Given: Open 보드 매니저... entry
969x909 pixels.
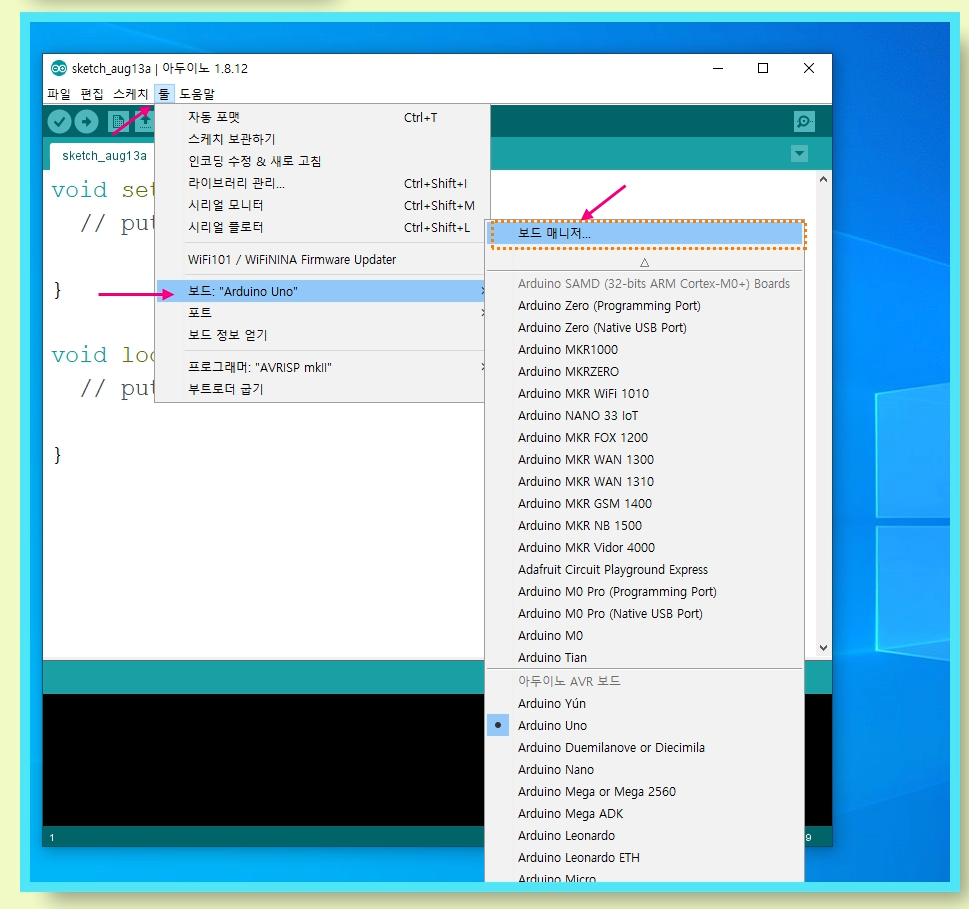Looking at the screenshot, I should pyautogui.click(x=647, y=234).
